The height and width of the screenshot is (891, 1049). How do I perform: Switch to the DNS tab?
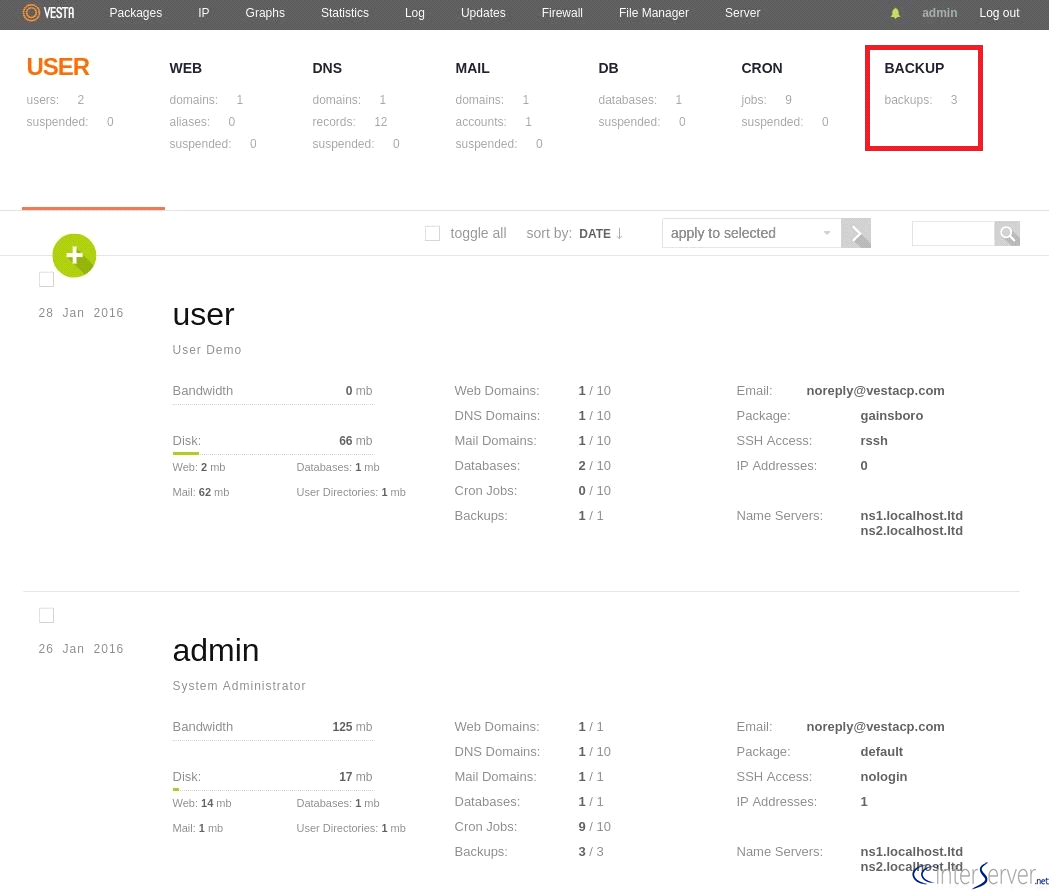pyautogui.click(x=327, y=68)
